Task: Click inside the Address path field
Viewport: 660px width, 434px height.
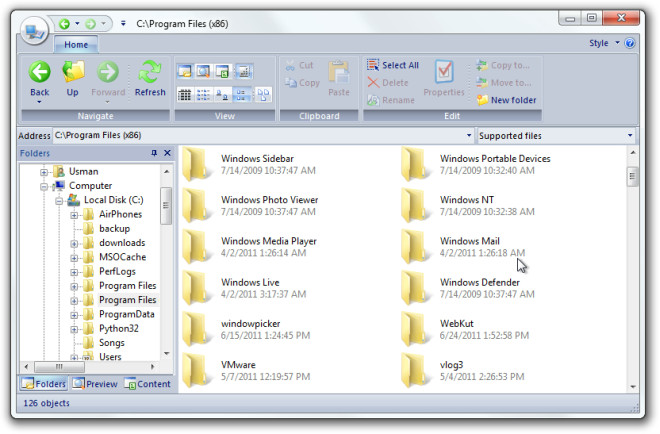Action: 258,136
